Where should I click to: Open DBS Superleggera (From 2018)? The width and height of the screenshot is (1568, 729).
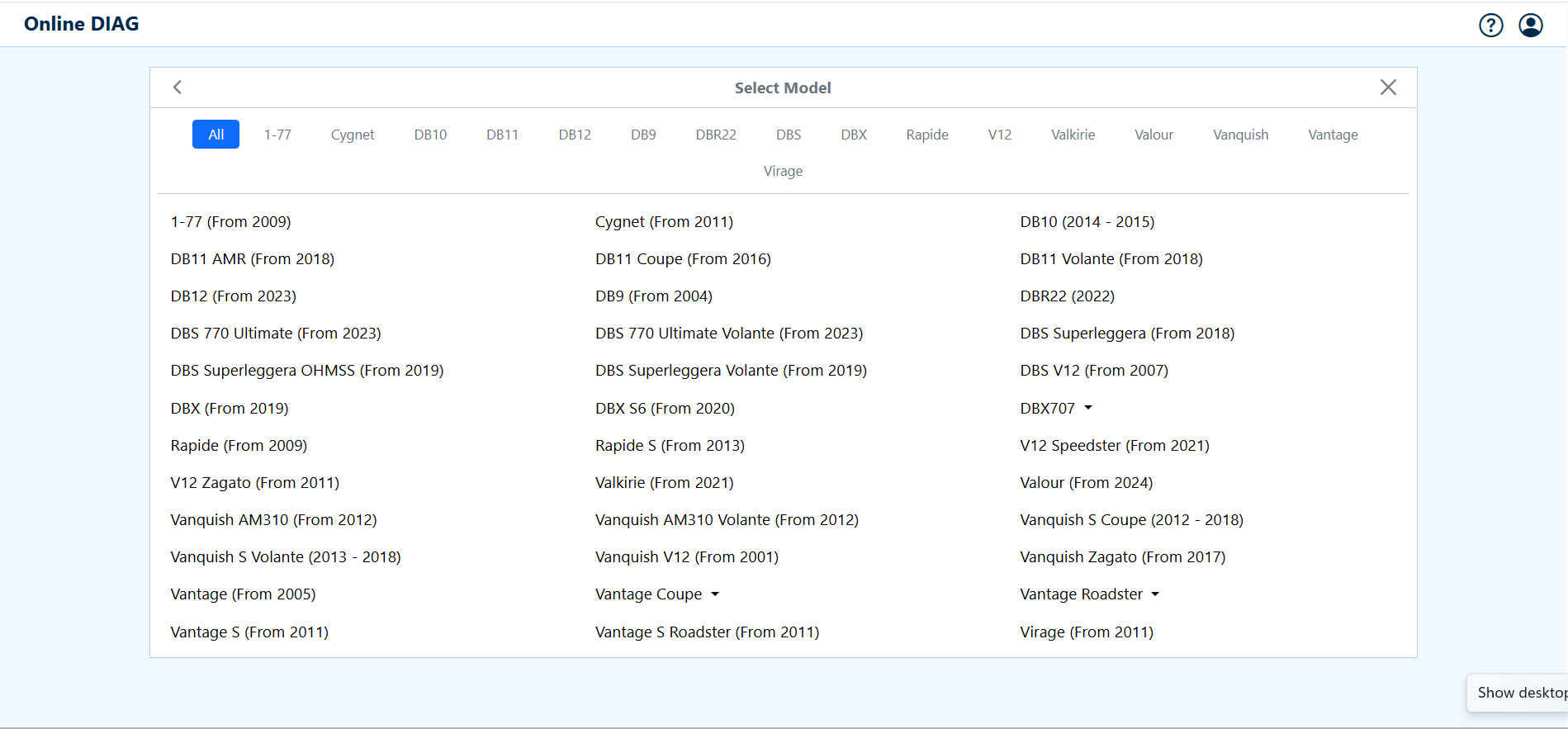(1127, 334)
